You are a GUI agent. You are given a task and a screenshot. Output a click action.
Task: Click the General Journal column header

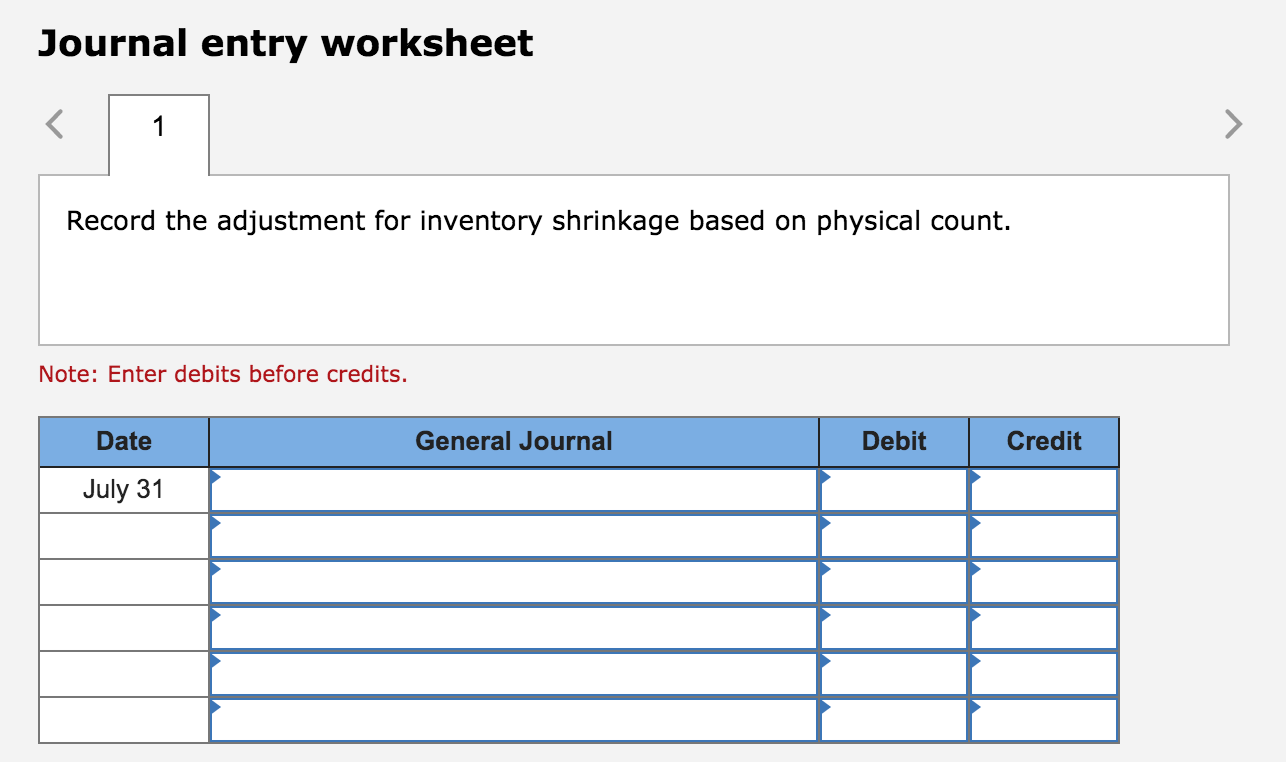tap(514, 441)
